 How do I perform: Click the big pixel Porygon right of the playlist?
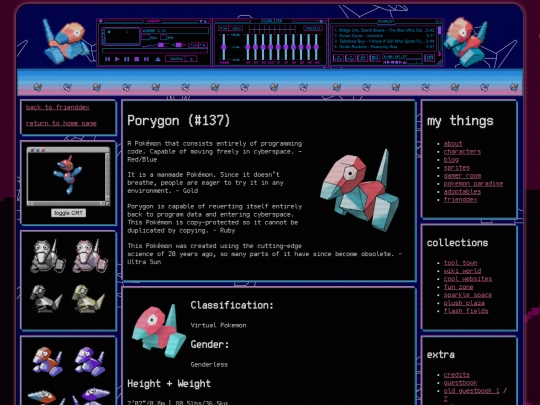coord(466,42)
